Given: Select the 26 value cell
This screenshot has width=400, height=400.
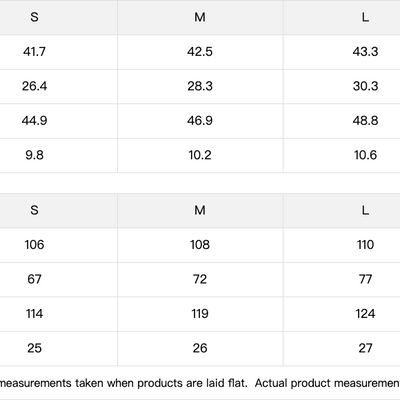Looking at the screenshot, I should (200, 348).
